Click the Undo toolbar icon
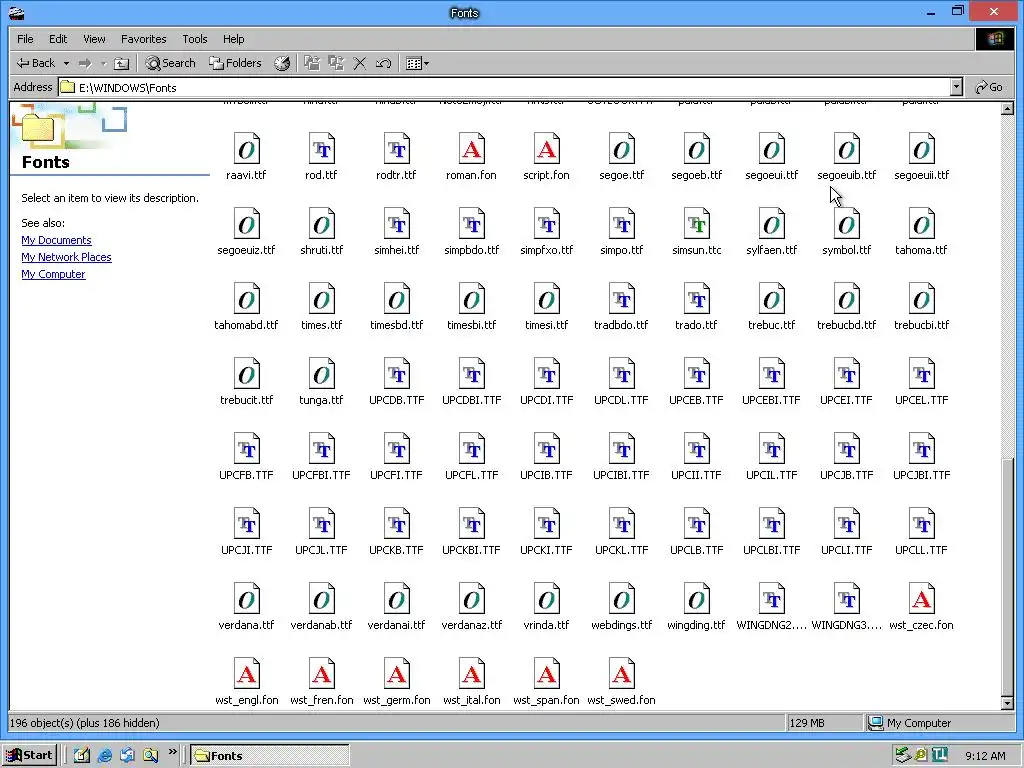This screenshot has width=1024, height=768. [x=383, y=63]
